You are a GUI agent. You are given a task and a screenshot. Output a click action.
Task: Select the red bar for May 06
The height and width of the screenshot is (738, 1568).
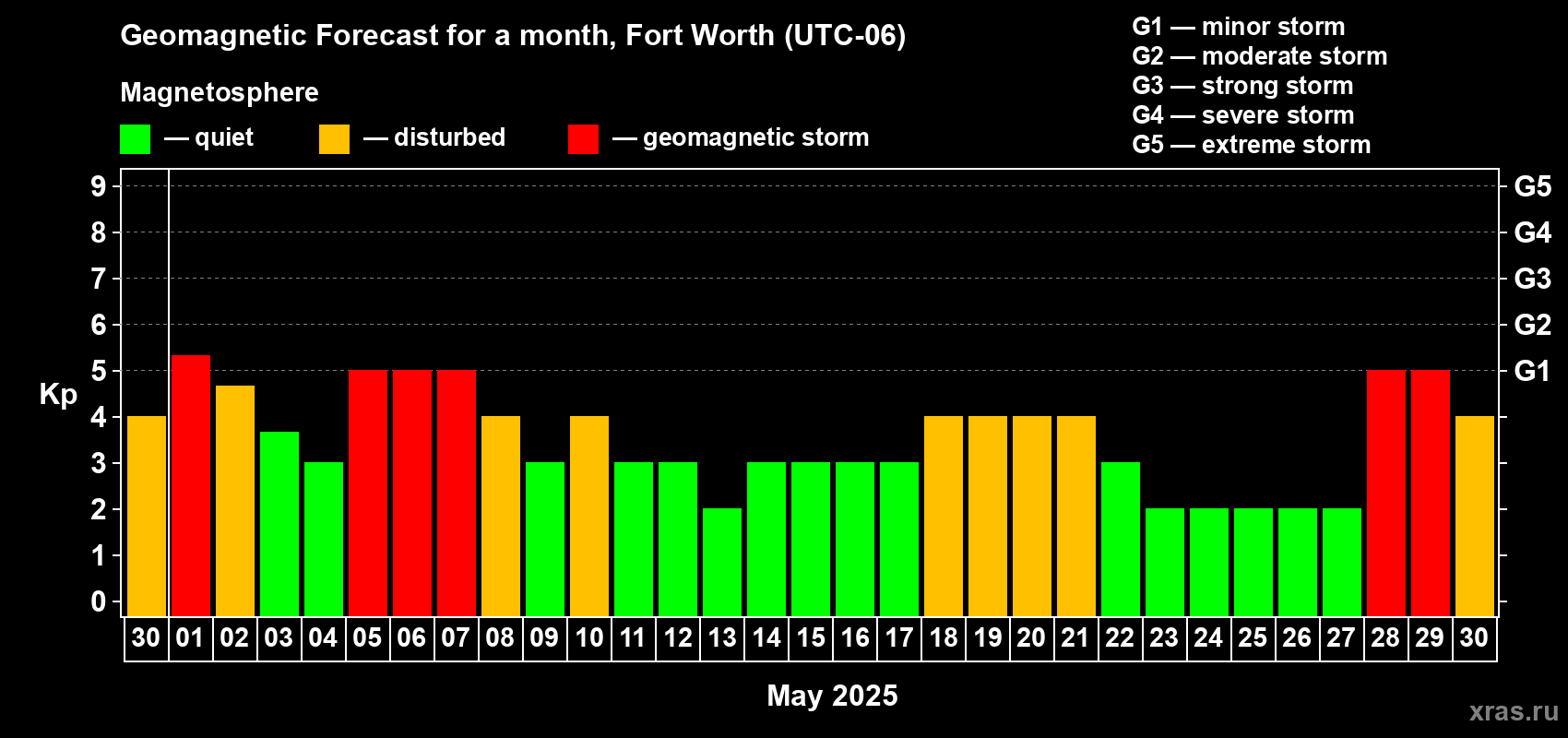(412, 494)
